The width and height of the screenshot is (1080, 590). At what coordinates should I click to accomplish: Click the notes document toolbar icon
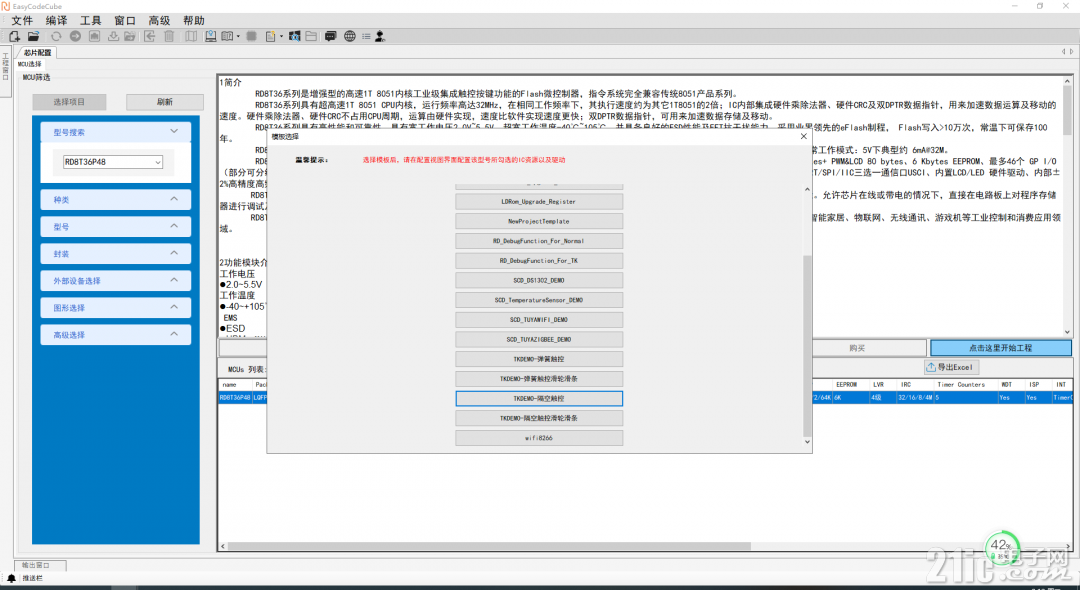click(x=271, y=36)
